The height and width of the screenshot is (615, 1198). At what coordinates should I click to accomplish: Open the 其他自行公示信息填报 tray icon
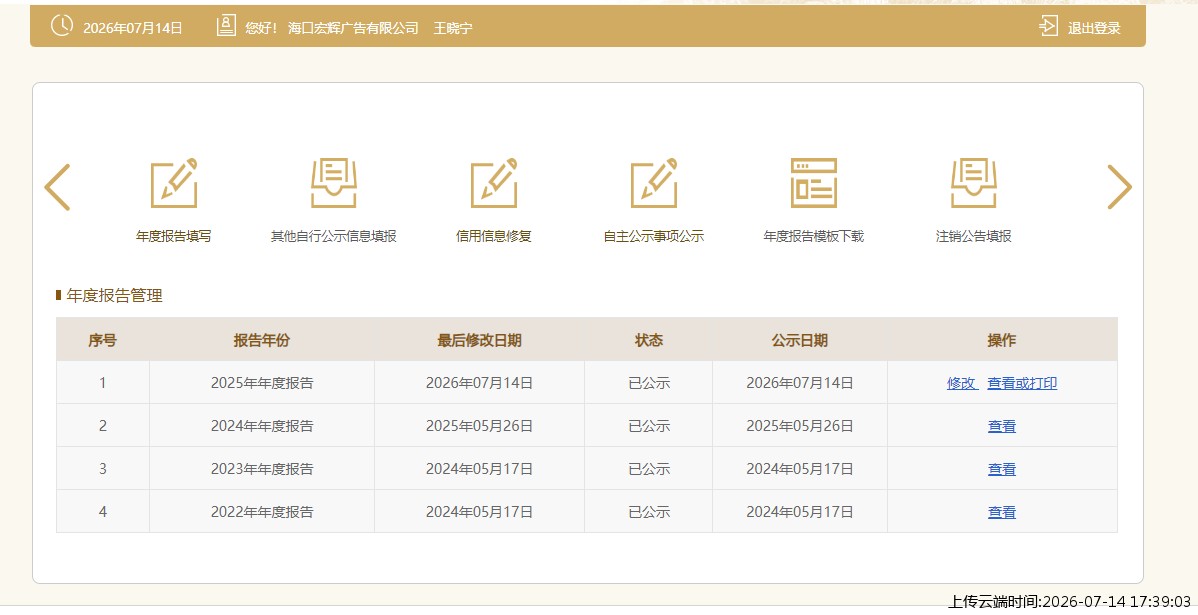click(334, 183)
